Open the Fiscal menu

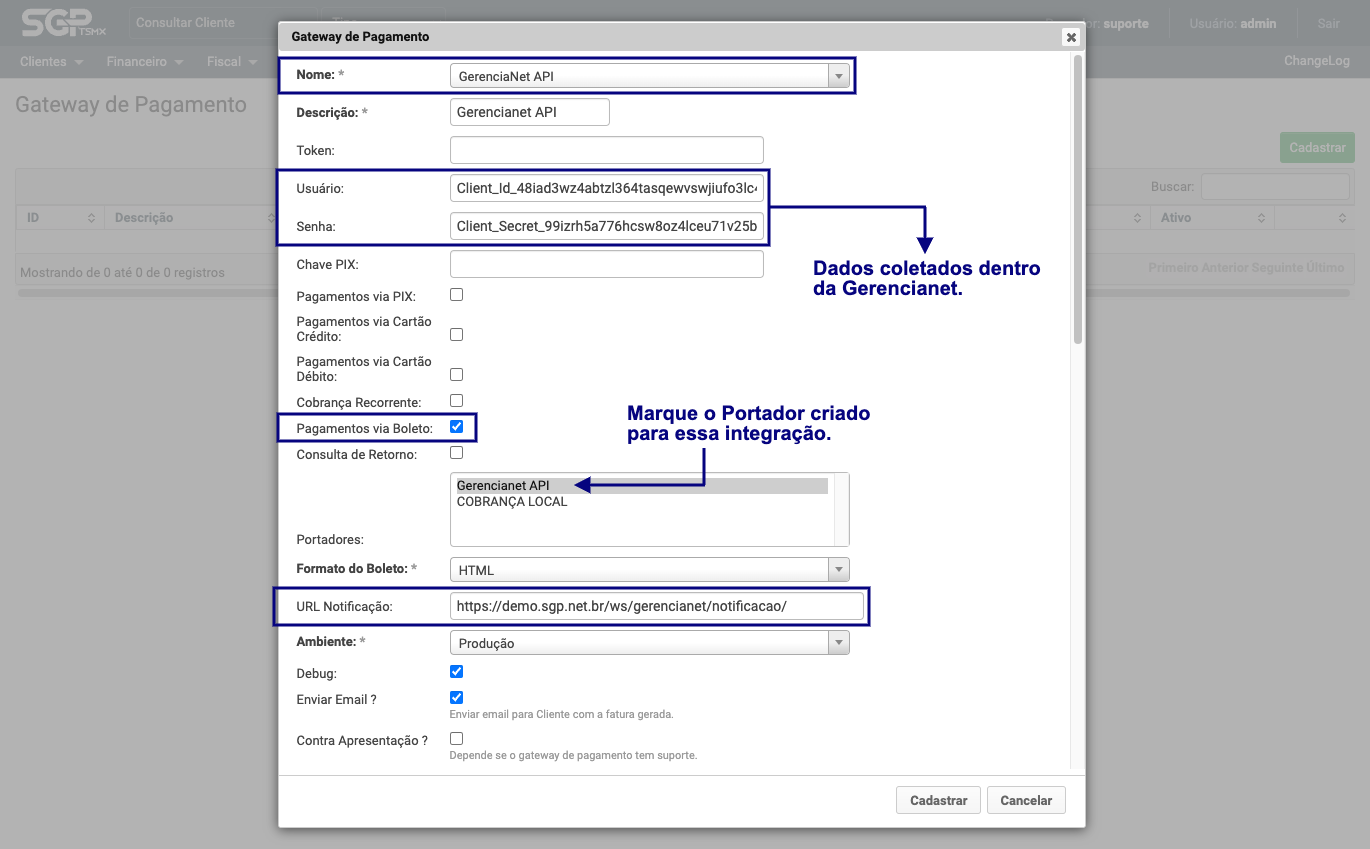232,61
